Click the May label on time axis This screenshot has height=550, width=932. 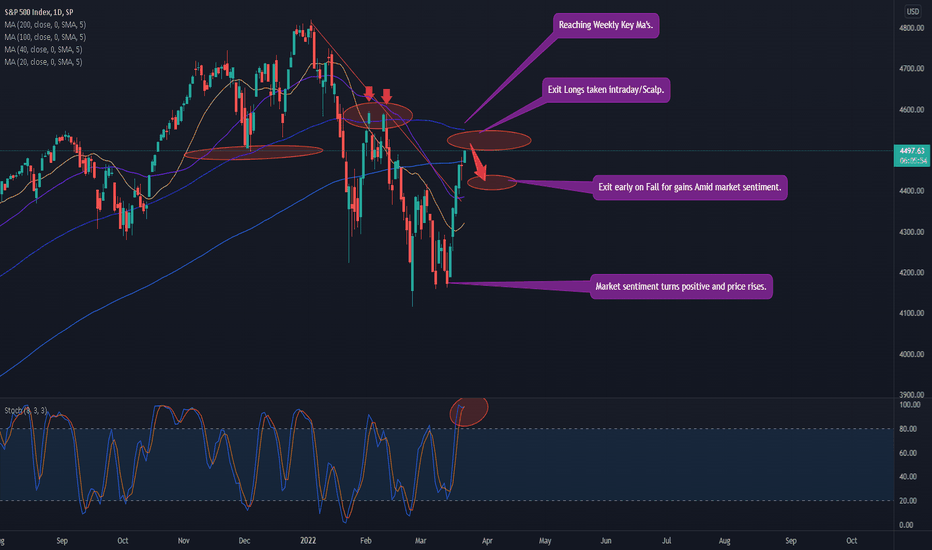545,540
